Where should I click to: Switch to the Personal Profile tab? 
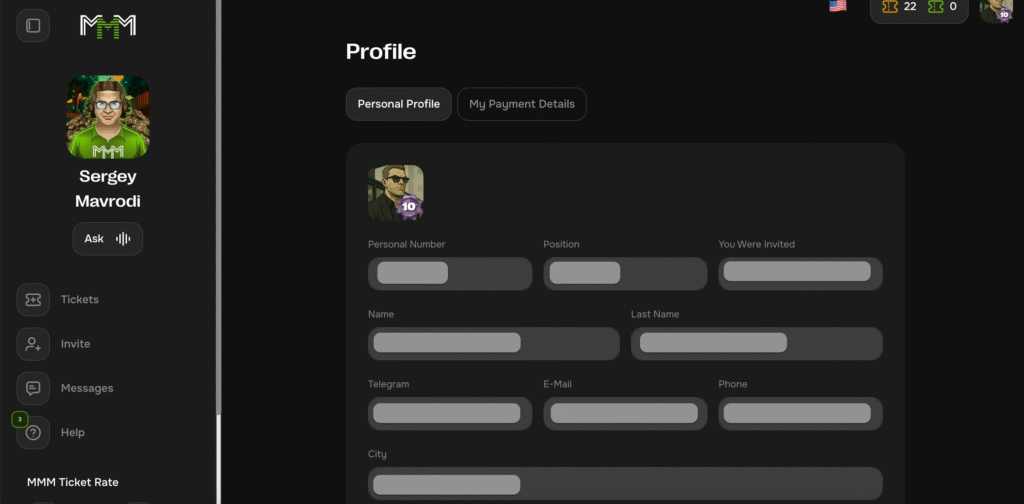(398, 104)
